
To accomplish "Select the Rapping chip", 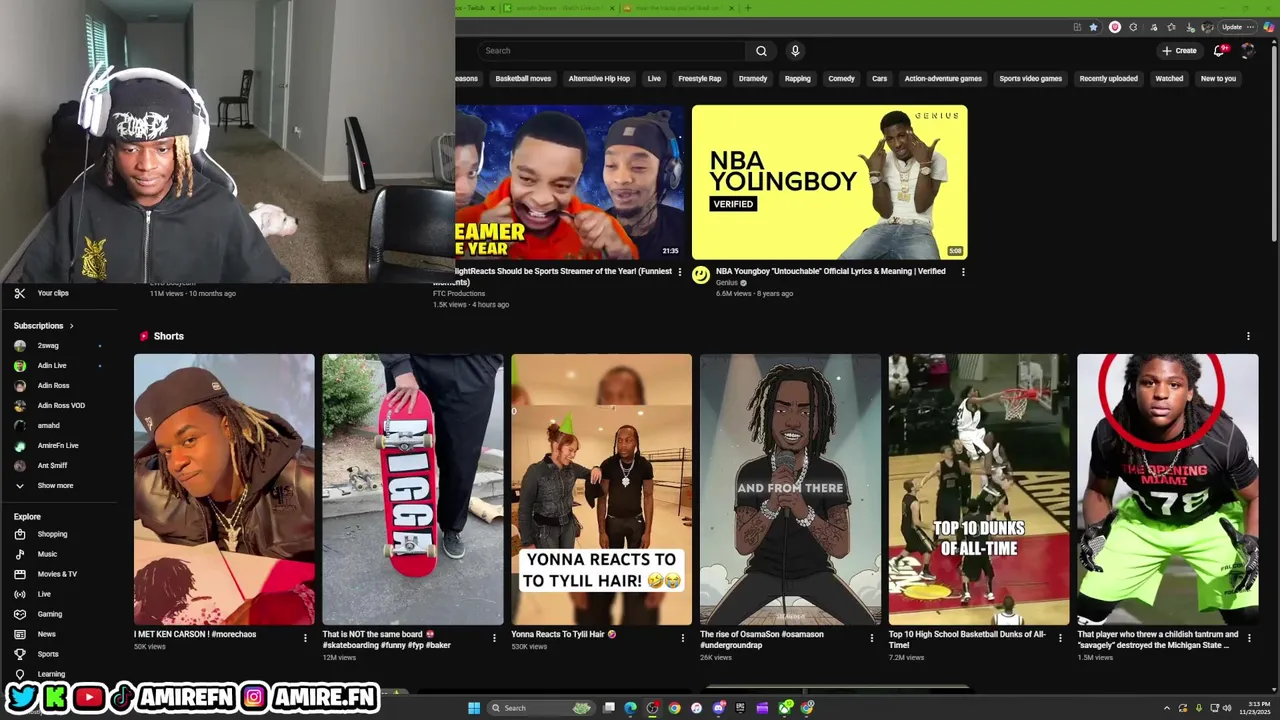I will [x=797, y=79].
